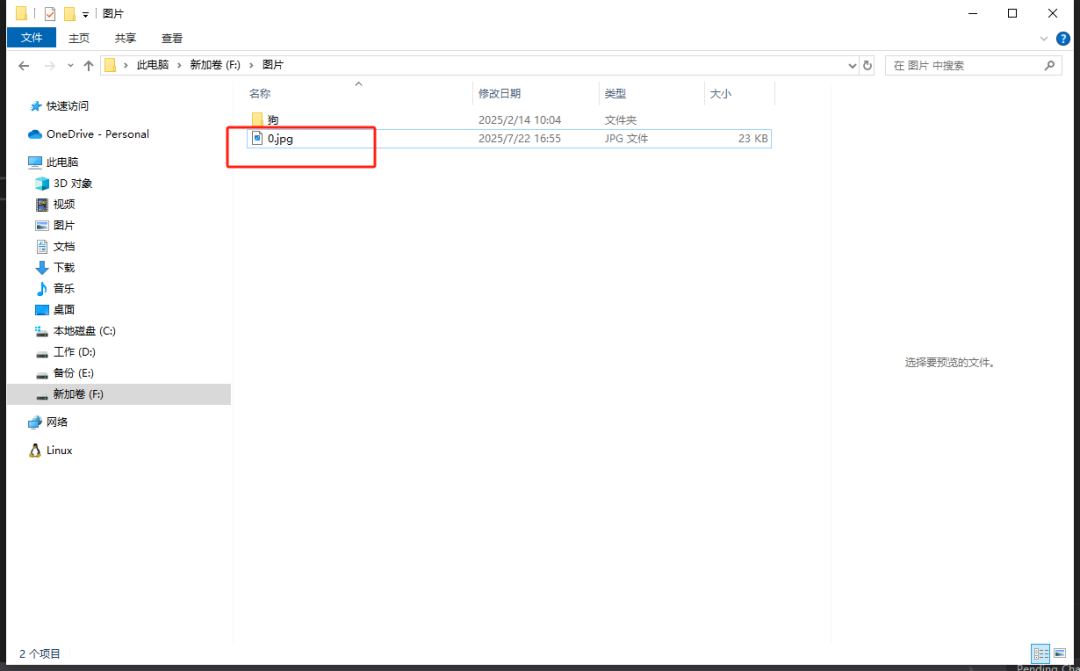Go back using the left arrow button
The height and width of the screenshot is (671, 1080).
click(24, 65)
